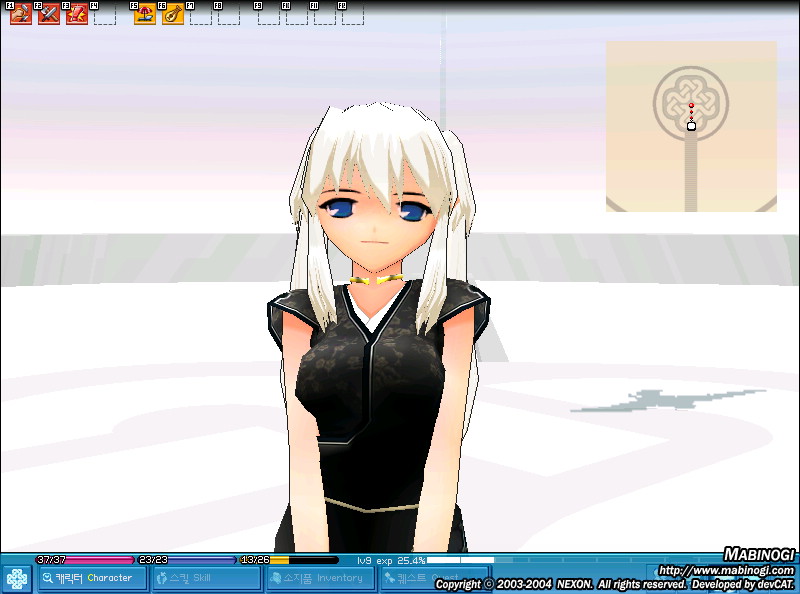Image resolution: width=800 pixels, height=594 pixels.
Task: Click the yellow stamina bar showing 13/26
Action: pos(289,560)
